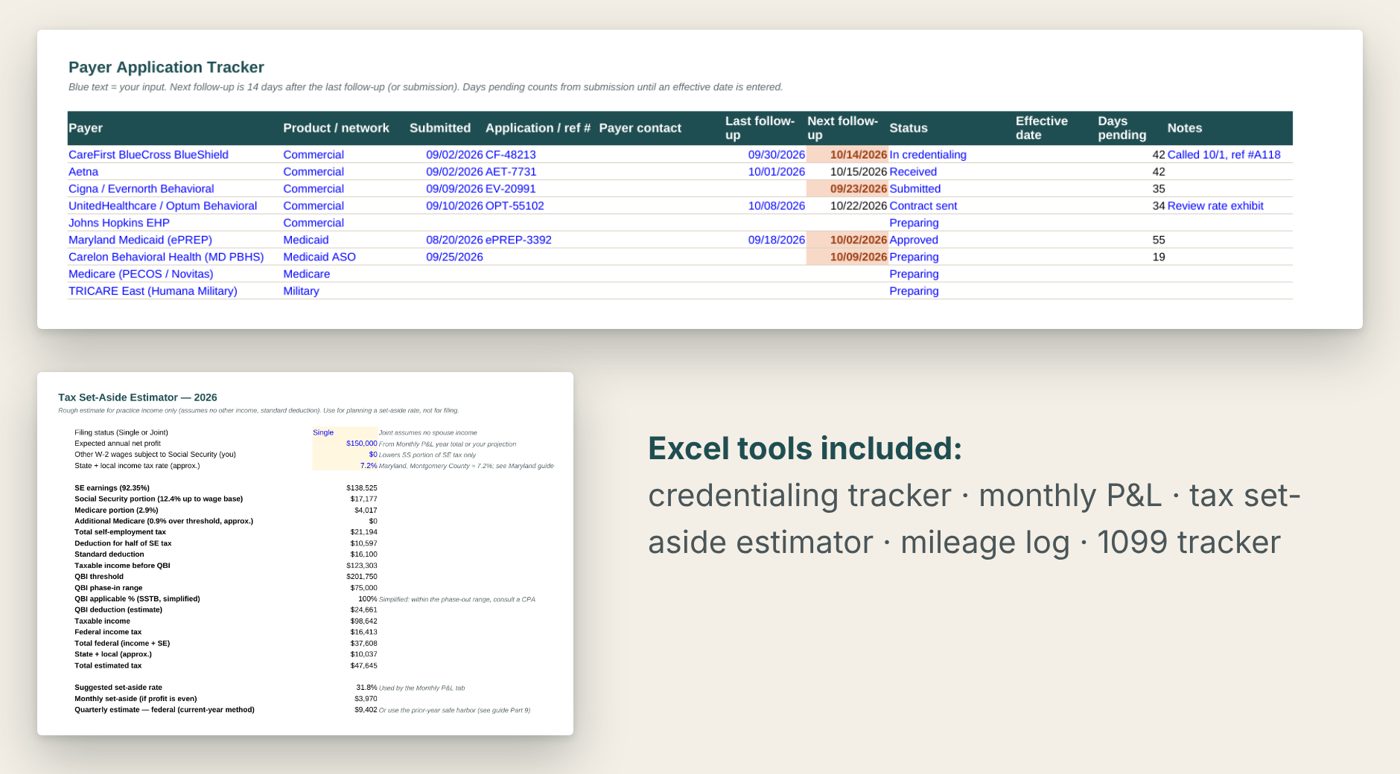Click the Payer Application Tracker title

pos(166,67)
